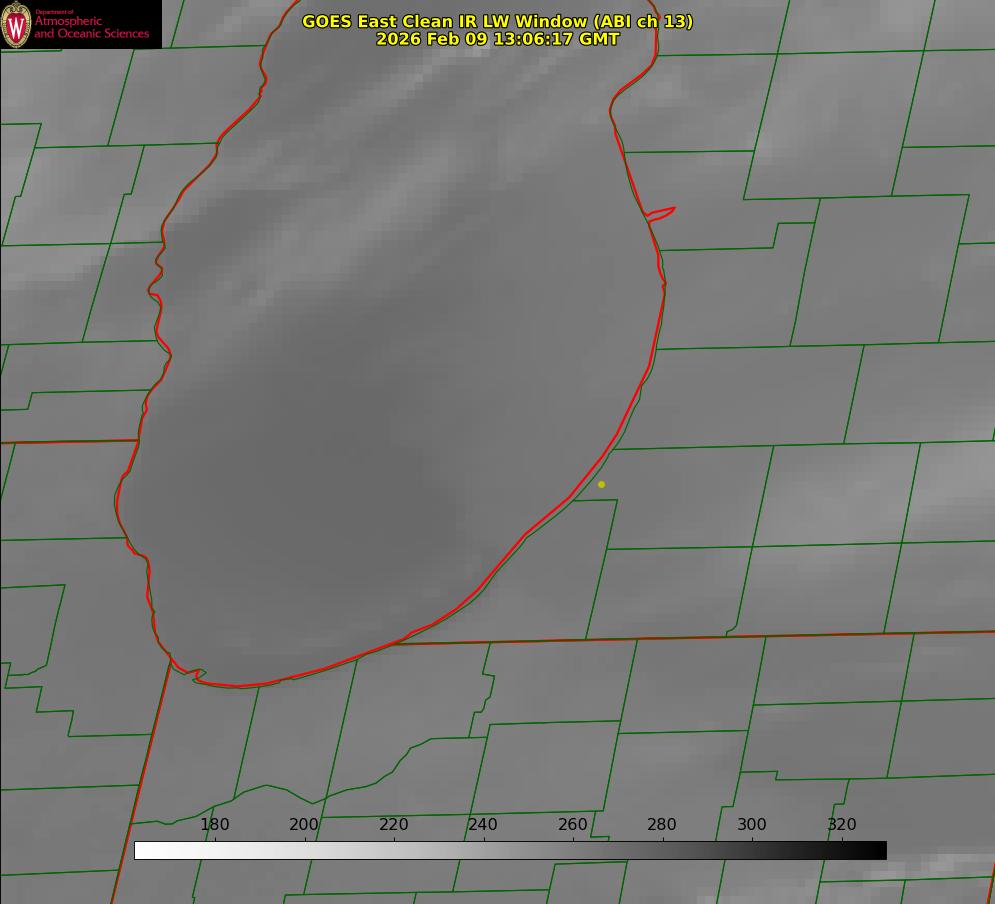The image size is (995, 904).
Task: Click the University of Wisconsin crest logo
Action: [17, 24]
